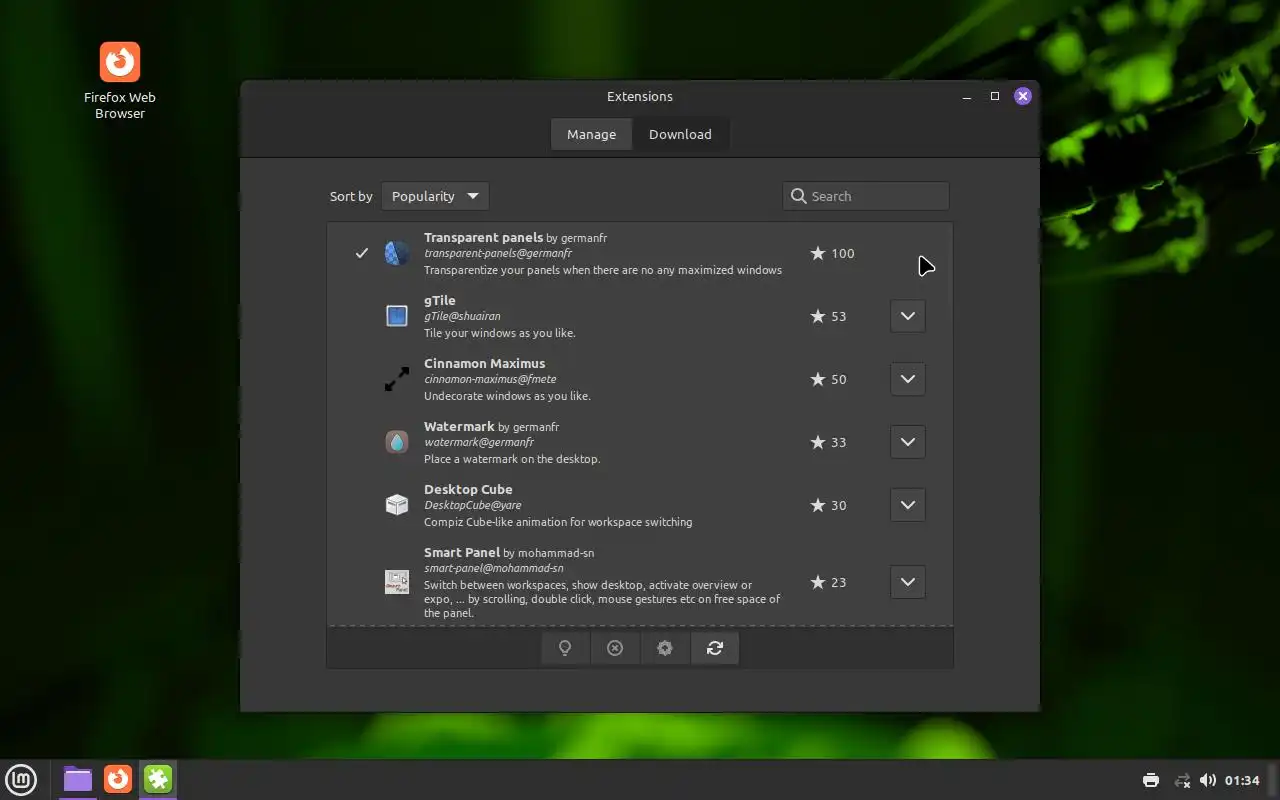Click the Desktop Cube icon
Viewport: 1280px width, 800px height.
[397, 505]
